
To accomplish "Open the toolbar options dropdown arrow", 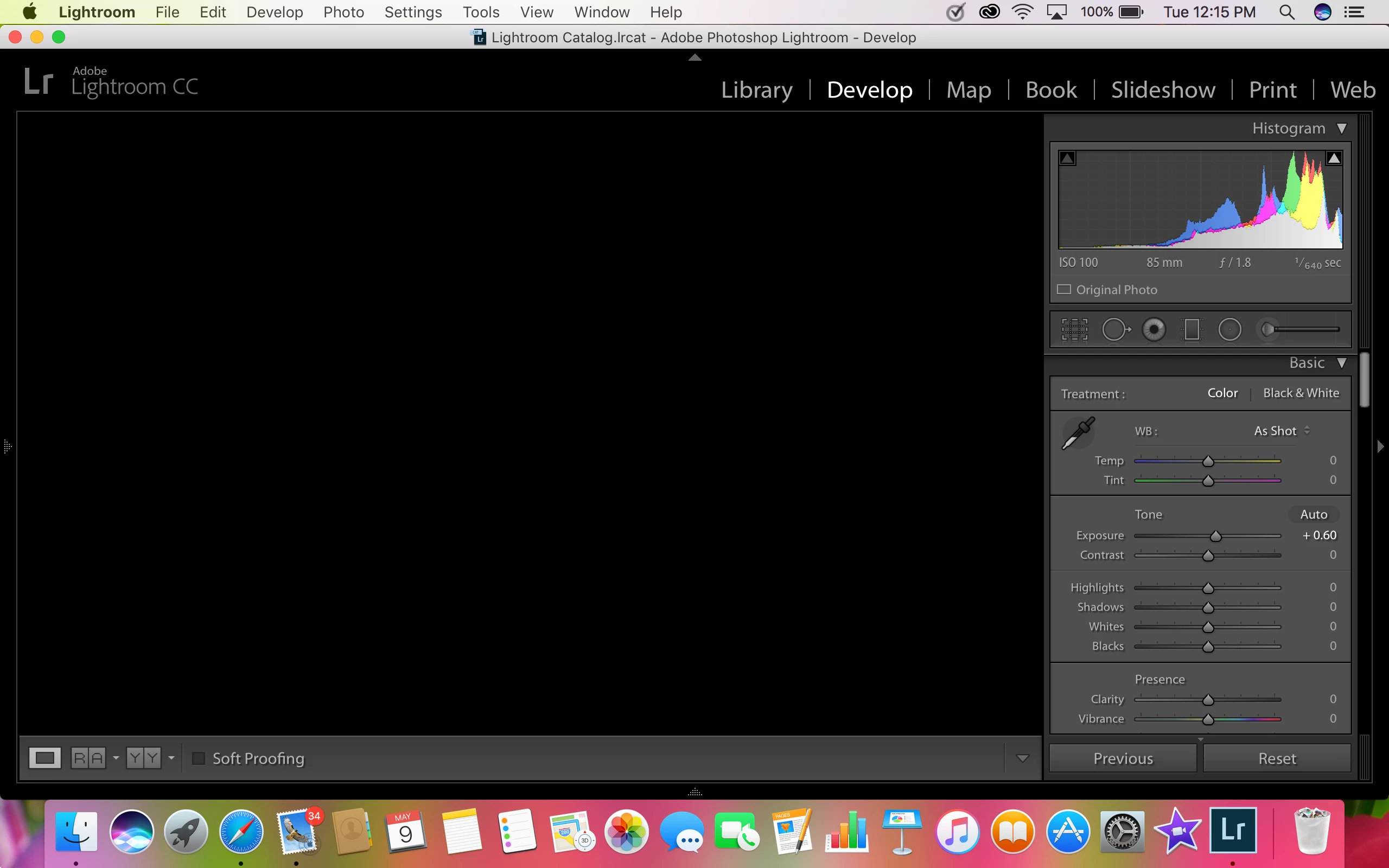I will 1022,758.
